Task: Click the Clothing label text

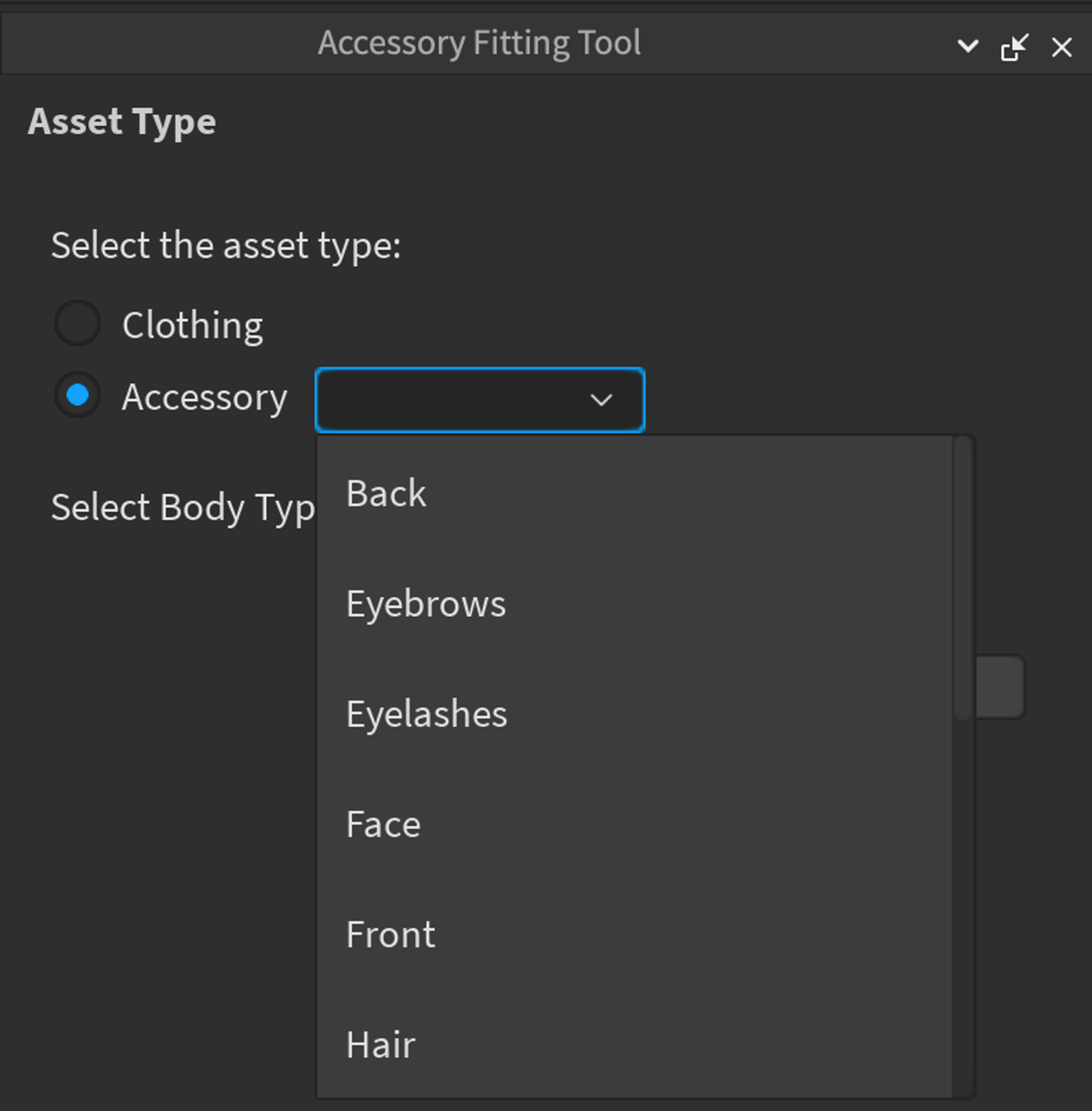Action: tap(192, 325)
